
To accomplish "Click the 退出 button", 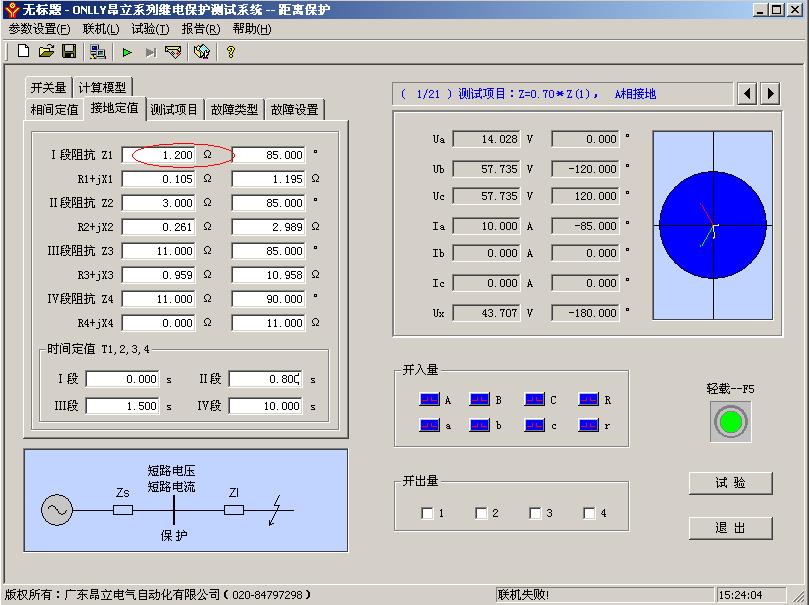I will click(x=730, y=527).
